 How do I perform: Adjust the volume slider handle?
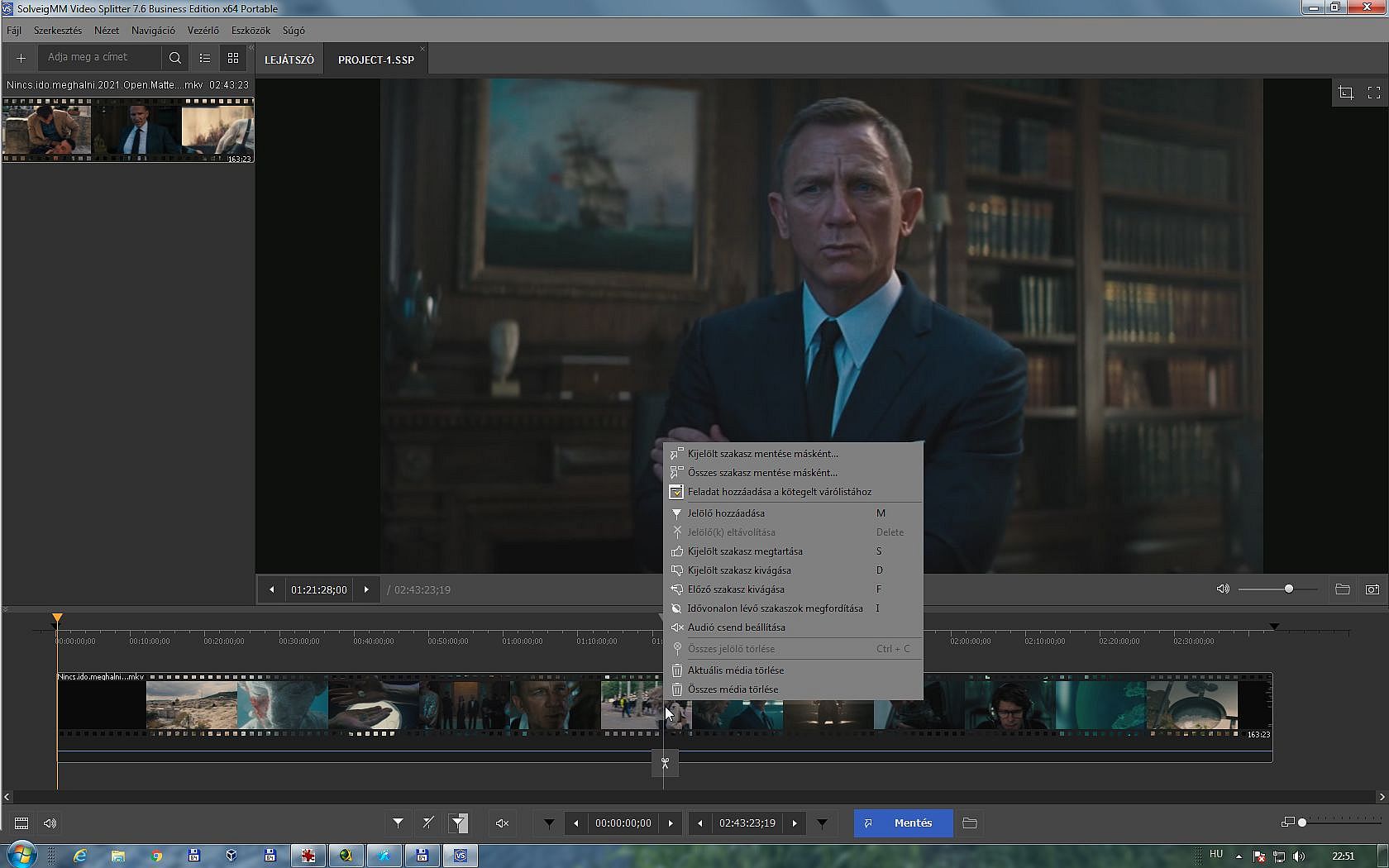tap(1288, 589)
